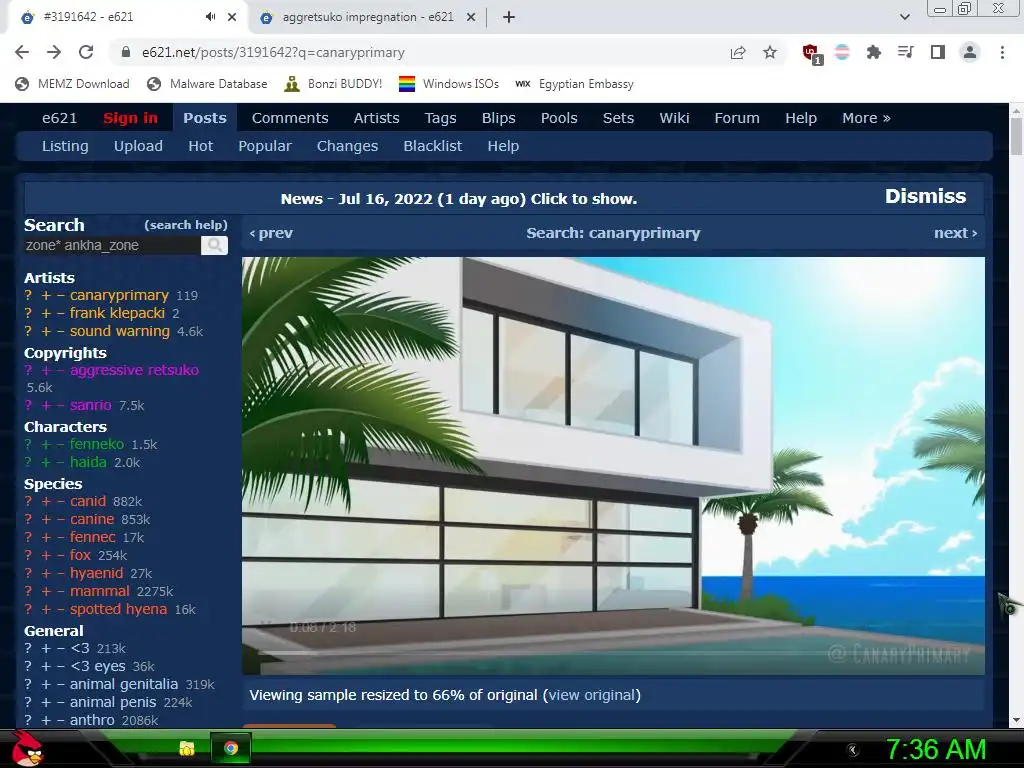Open the uBlock Origin extension
Screen dimensions: 1024x768
tap(812, 54)
